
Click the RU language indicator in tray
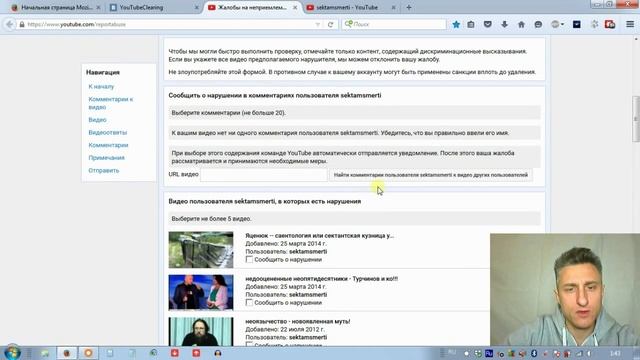click(x=489, y=353)
